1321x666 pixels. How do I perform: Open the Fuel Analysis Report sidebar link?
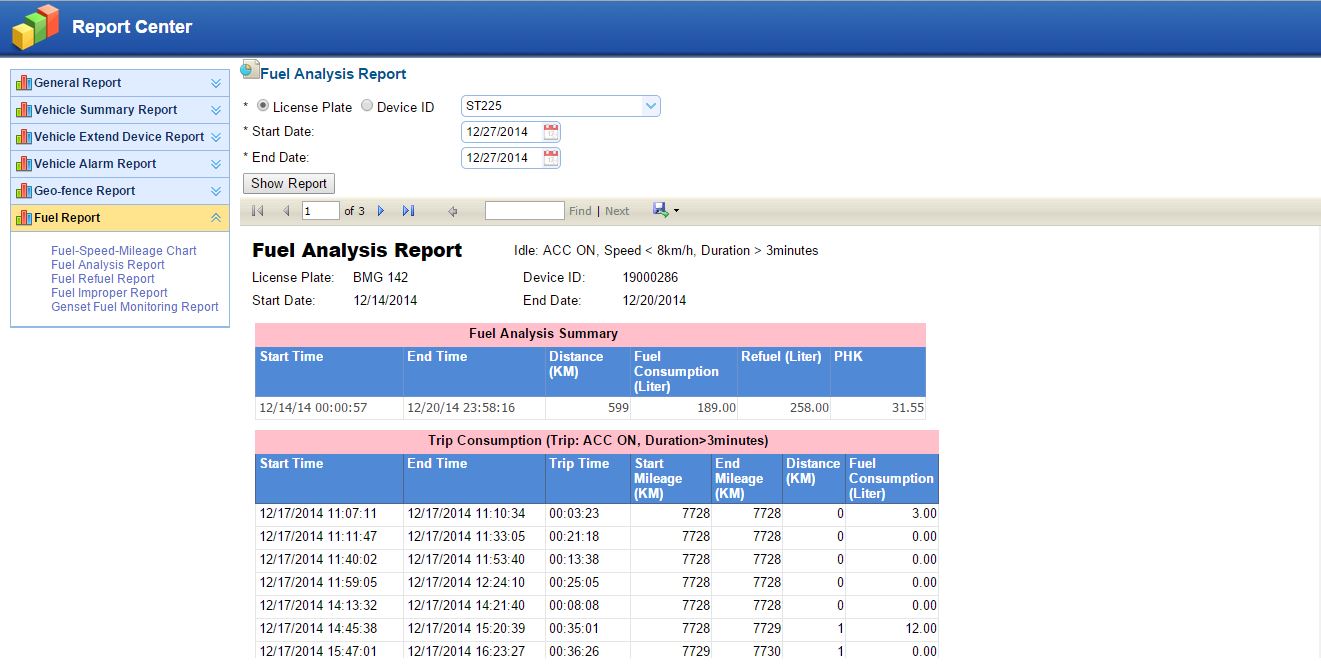(x=108, y=265)
